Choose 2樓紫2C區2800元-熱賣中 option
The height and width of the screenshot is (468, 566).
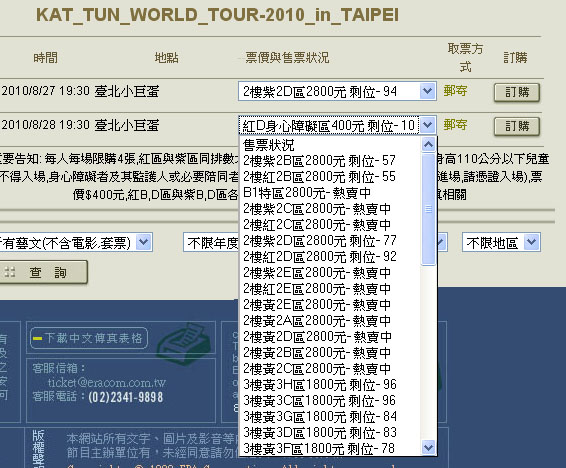coord(330,209)
